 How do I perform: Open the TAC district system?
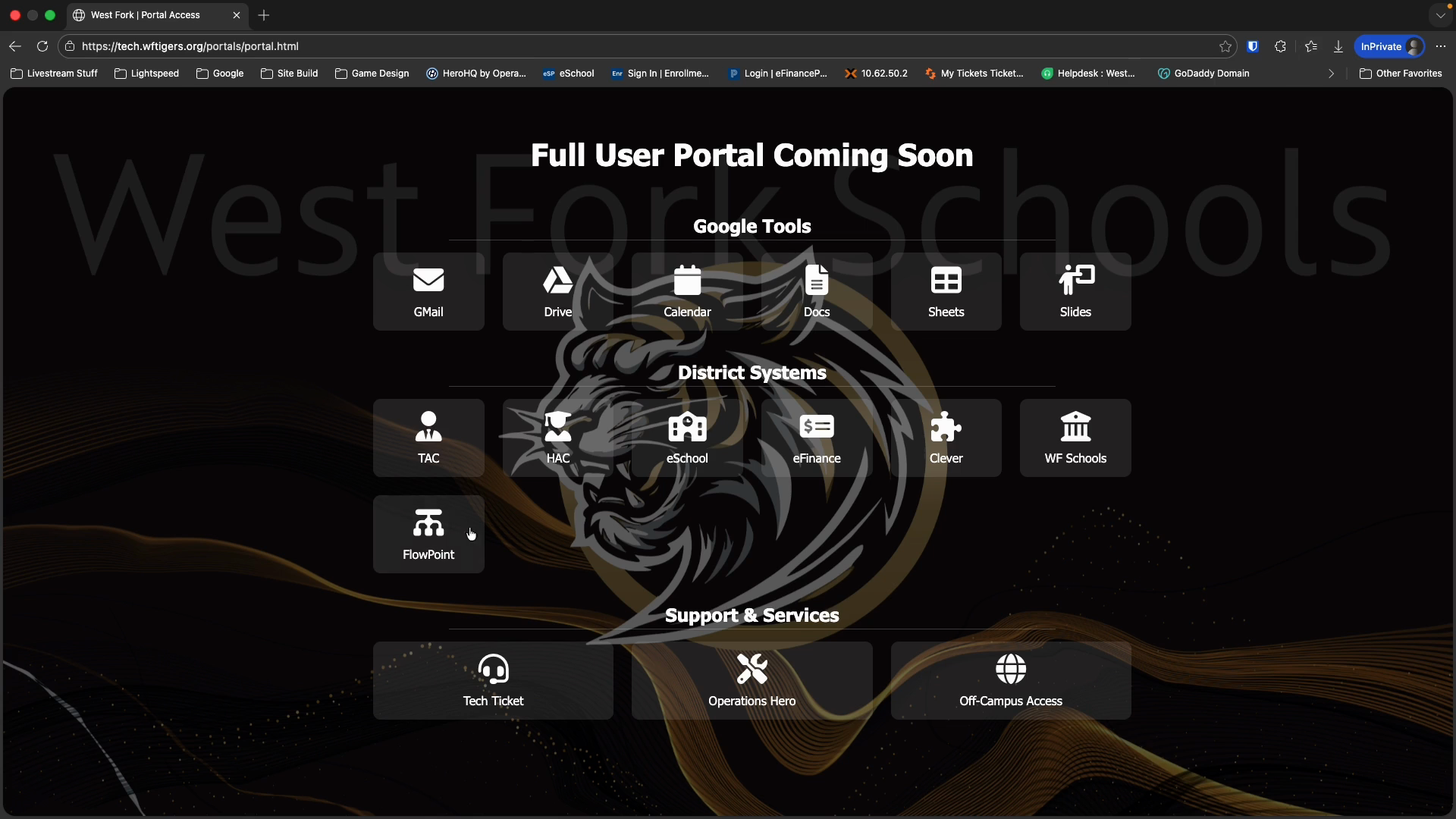tap(428, 438)
